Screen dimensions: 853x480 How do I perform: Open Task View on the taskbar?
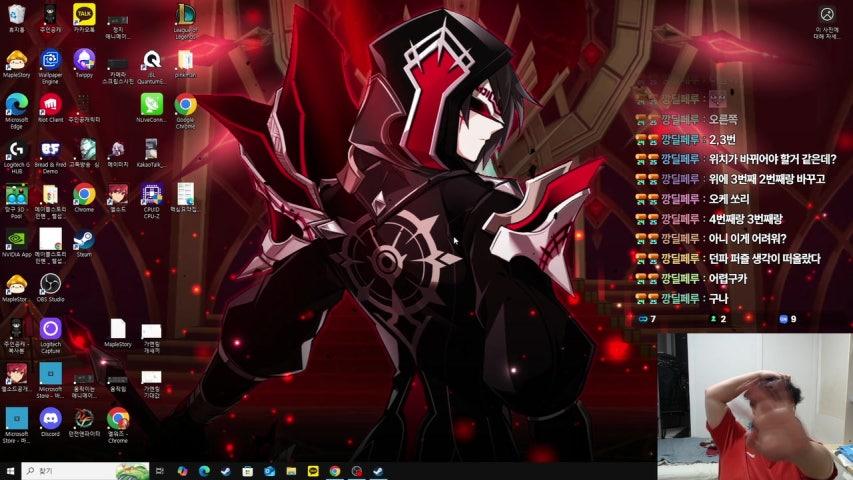click(x=160, y=471)
